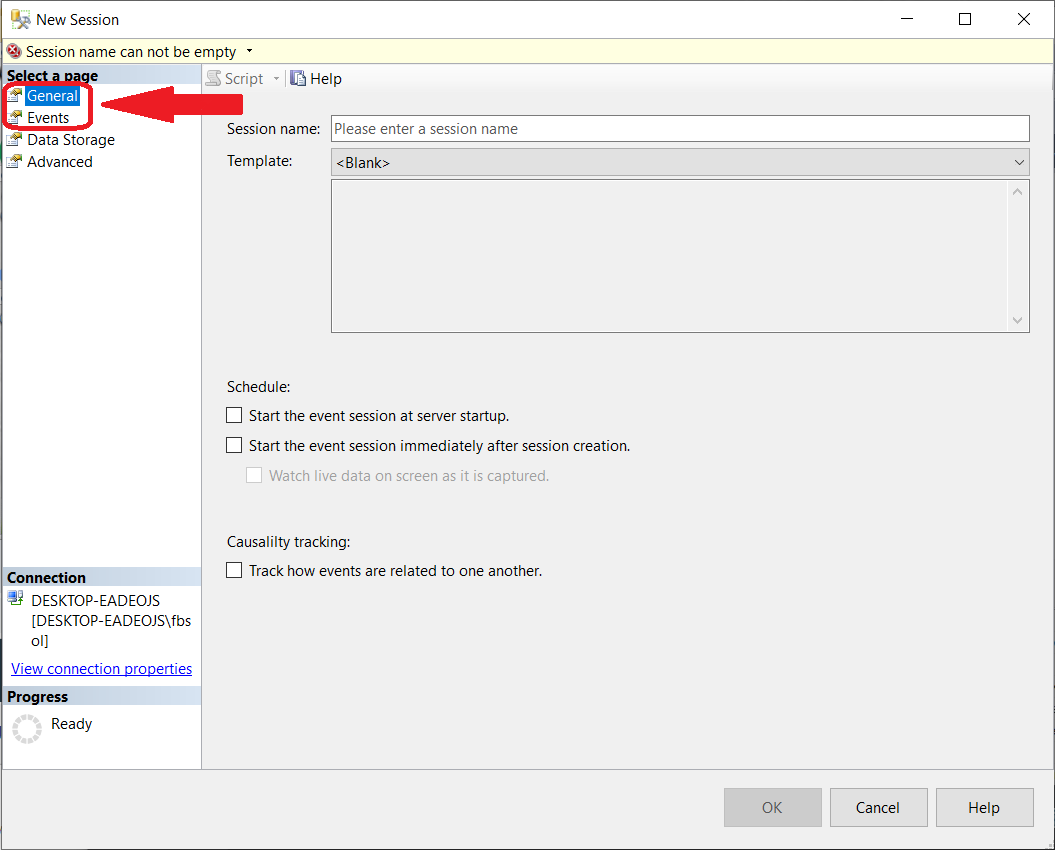Check start session immediately after creation
Screen dimensions: 1055x850
point(234,445)
